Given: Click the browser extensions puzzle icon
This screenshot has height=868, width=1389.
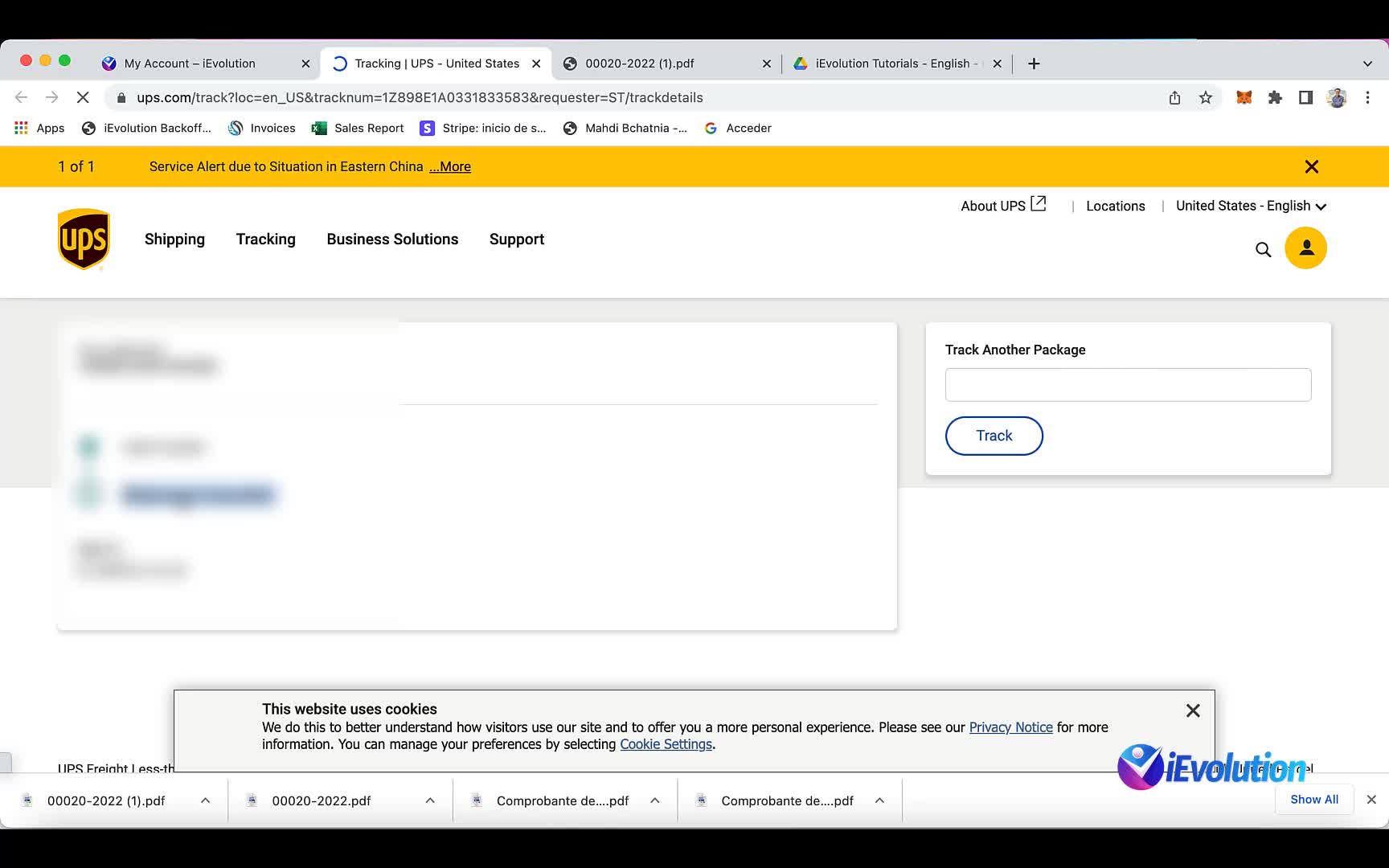Looking at the screenshot, I should point(1275,97).
